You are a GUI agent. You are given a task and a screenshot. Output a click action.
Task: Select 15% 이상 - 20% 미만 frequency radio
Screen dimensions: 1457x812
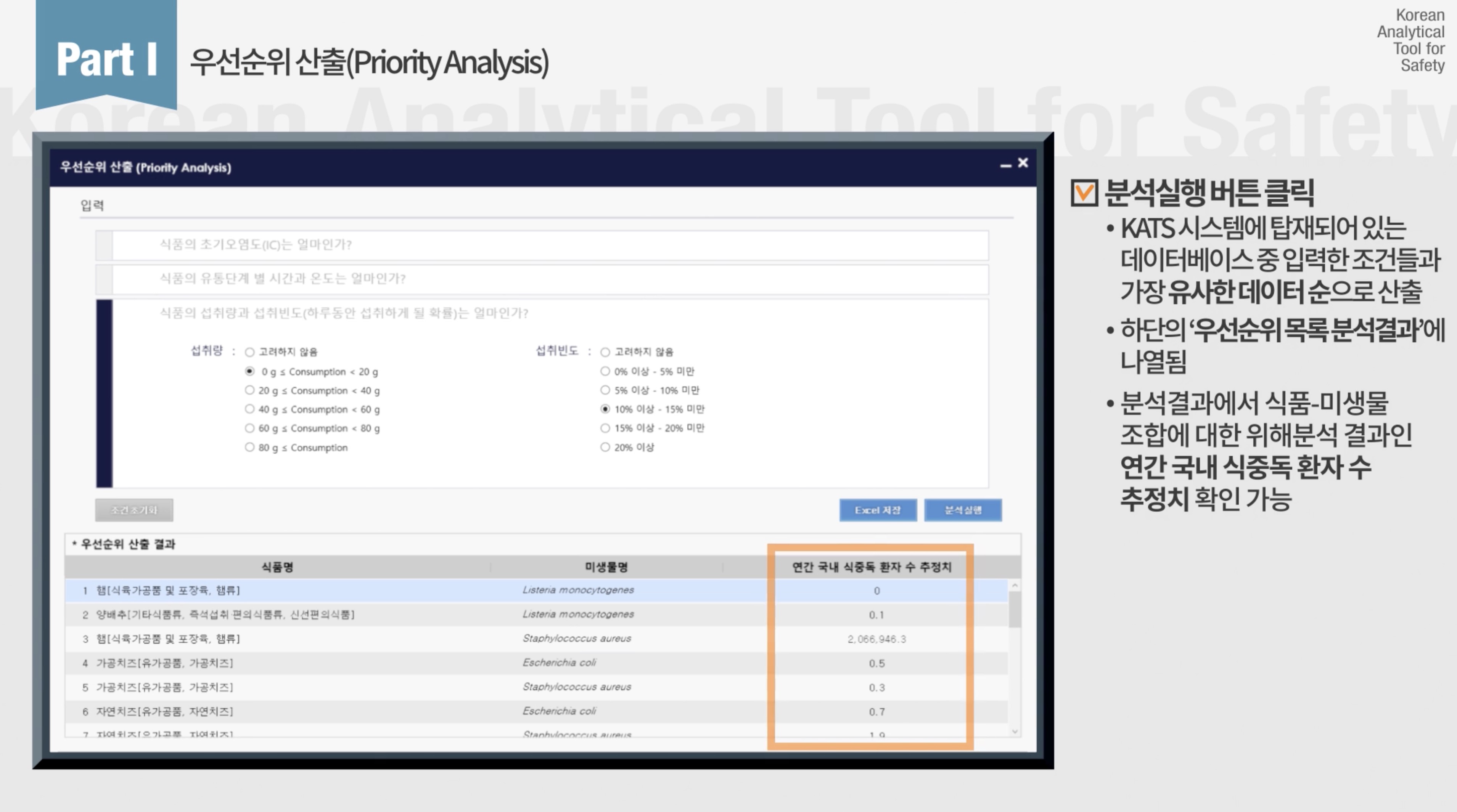click(605, 428)
